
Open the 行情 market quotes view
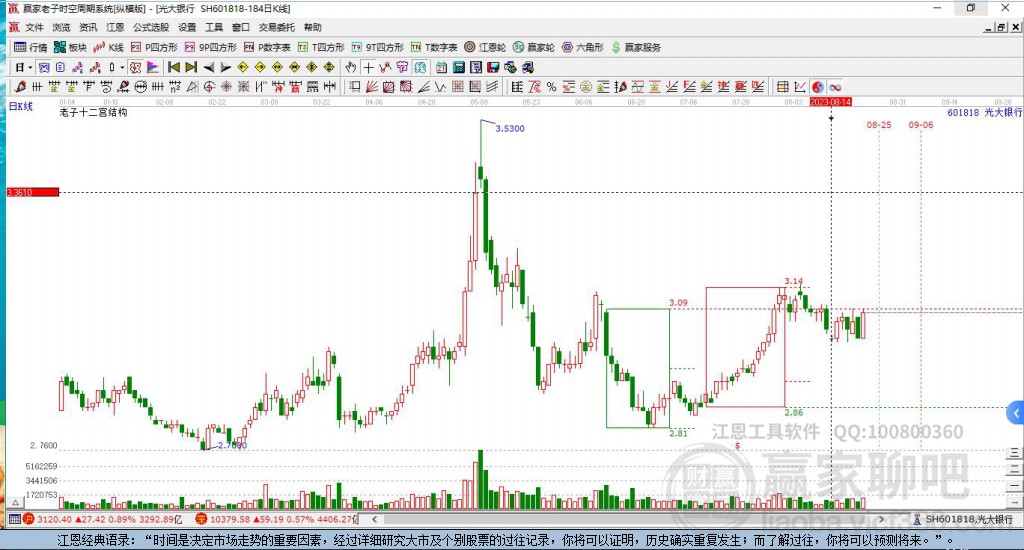30,47
